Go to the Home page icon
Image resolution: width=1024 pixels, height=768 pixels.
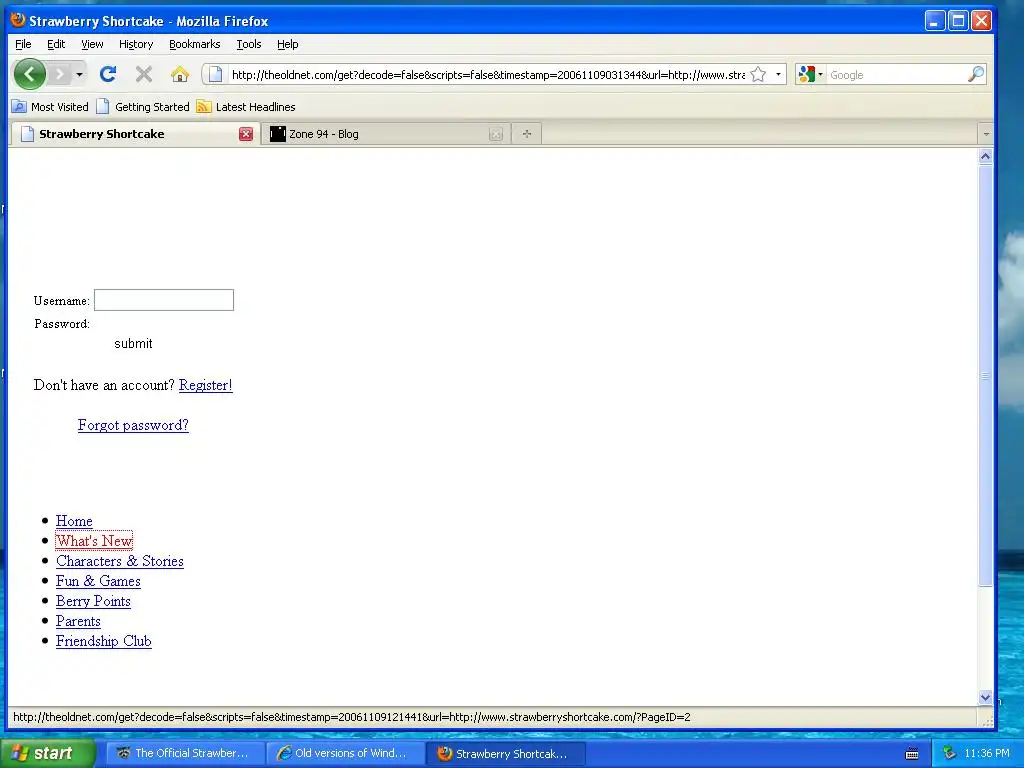tap(180, 74)
